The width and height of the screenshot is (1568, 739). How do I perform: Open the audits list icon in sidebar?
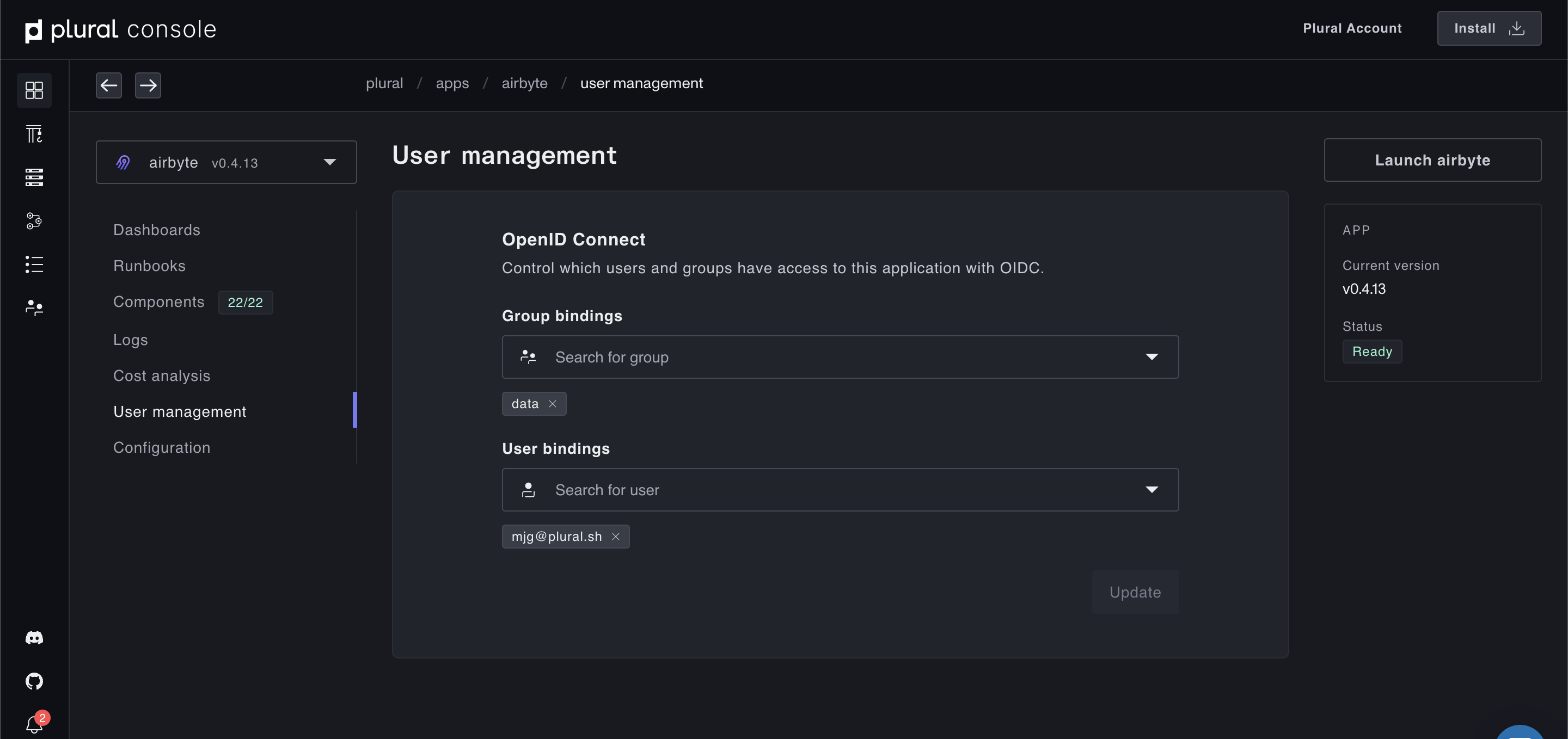point(34,264)
